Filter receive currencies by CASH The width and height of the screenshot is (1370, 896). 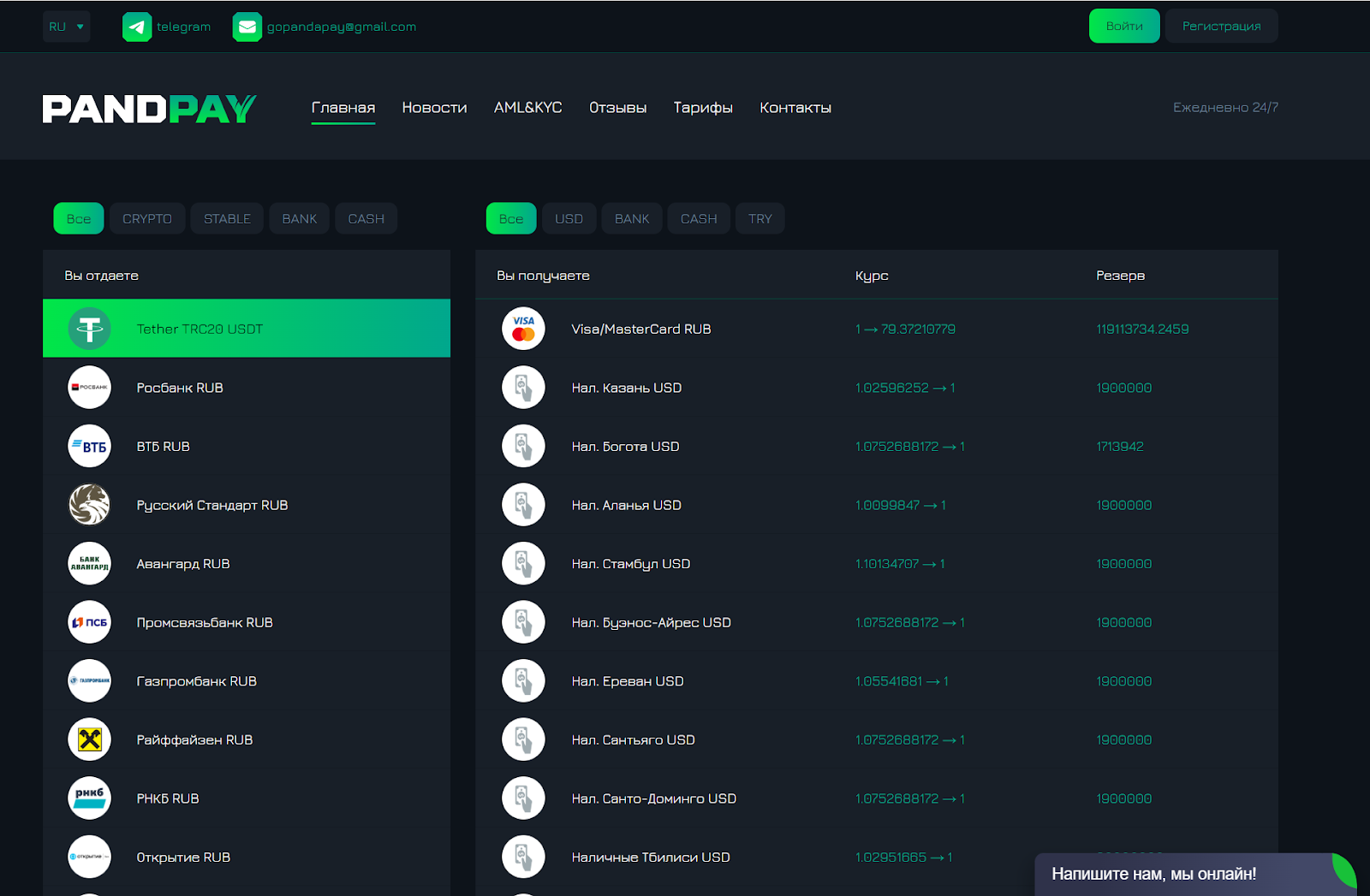tap(699, 218)
